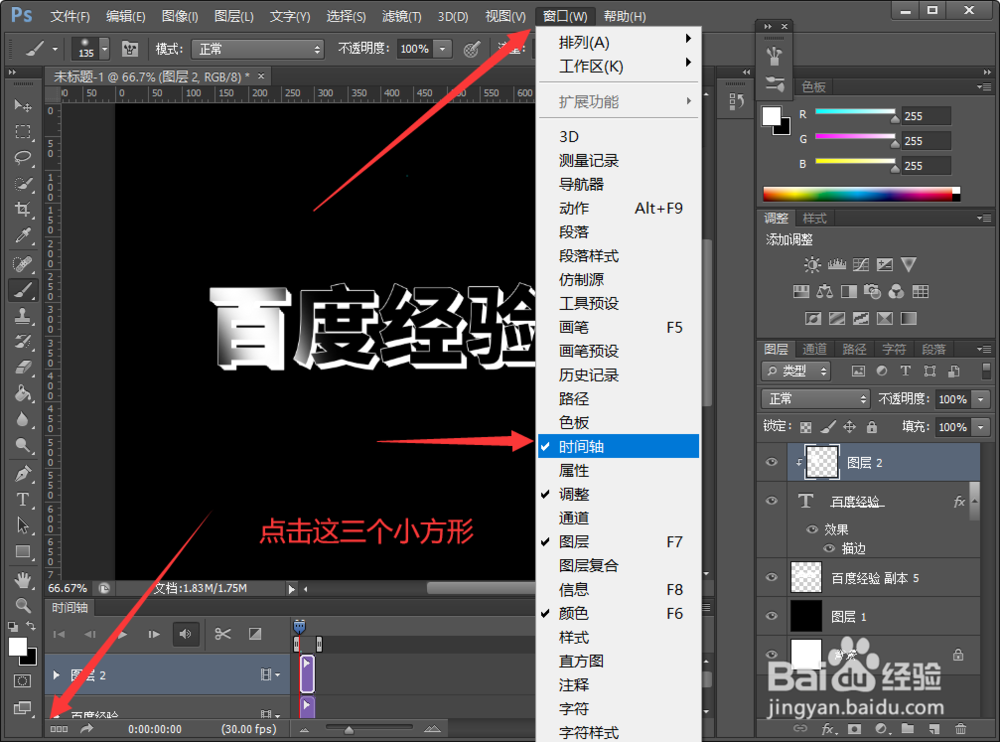This screenshot has height=742, width=1000.
Task: Select the Pen tool
Action: 23,473
